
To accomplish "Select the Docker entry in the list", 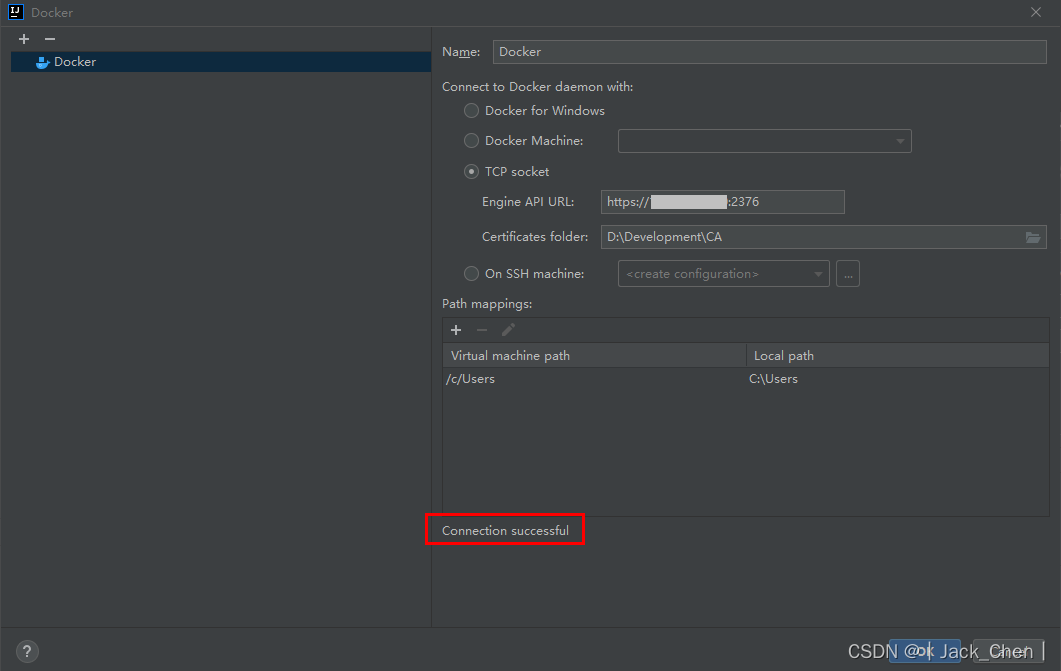I will coord(221,62).
